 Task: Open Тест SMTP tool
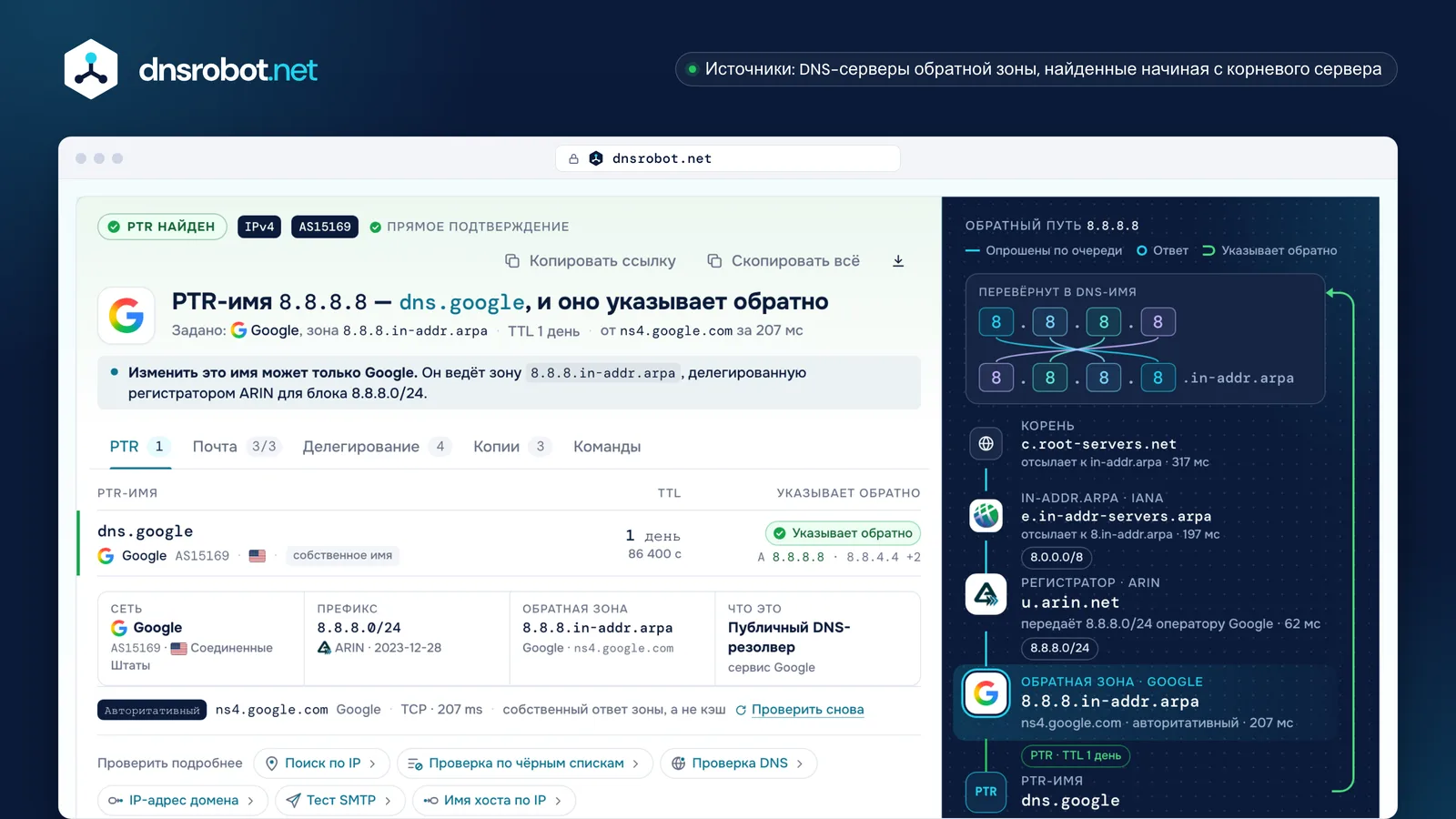coord(339,801)
